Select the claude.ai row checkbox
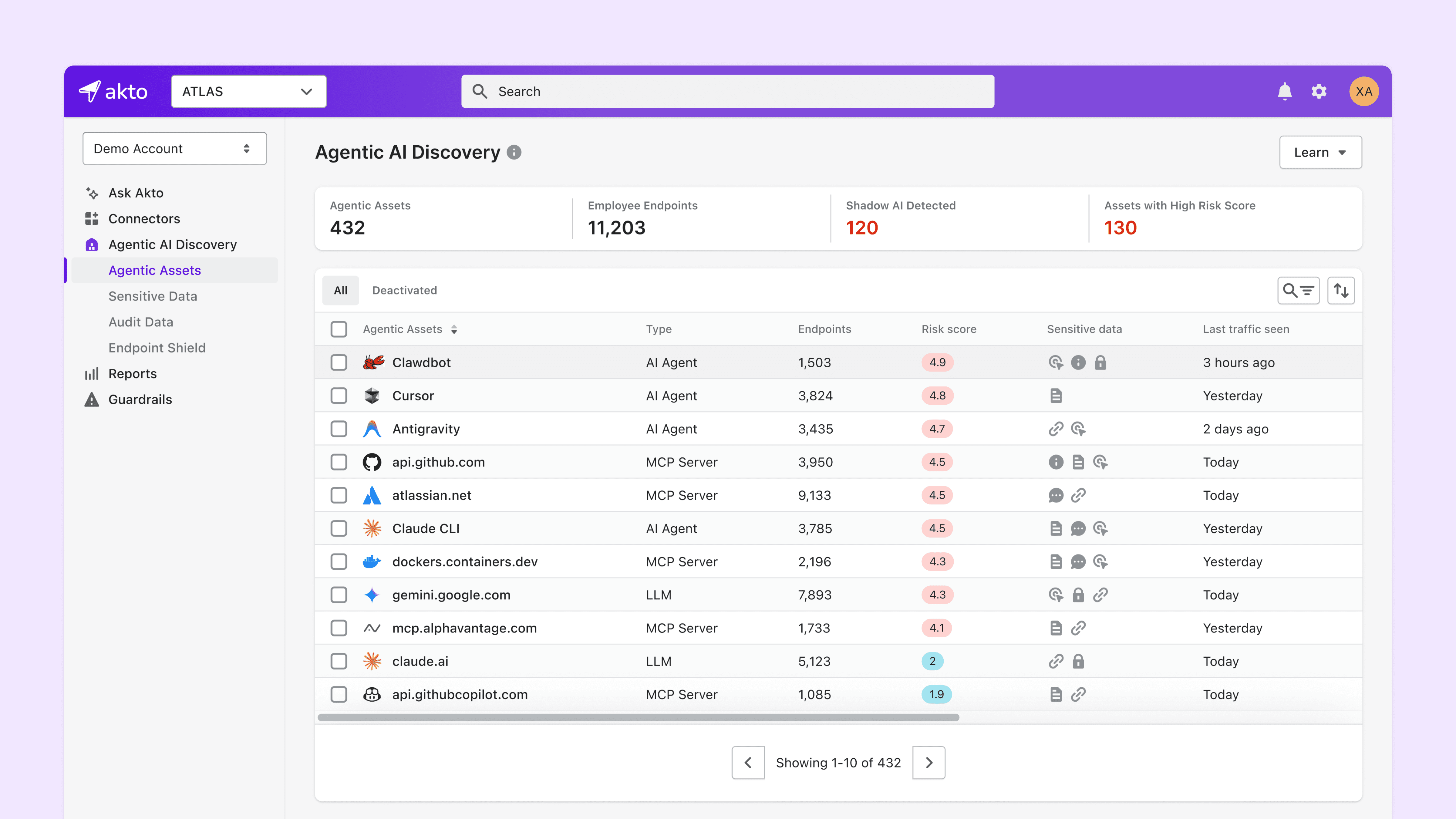The image size is (1456, 819). click(339, 661)
